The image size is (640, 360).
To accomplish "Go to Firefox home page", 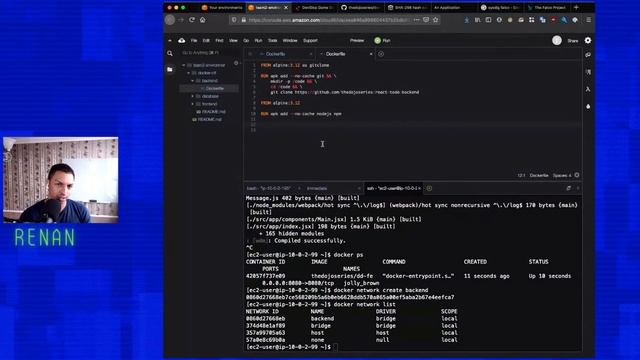I will [202, 20].
